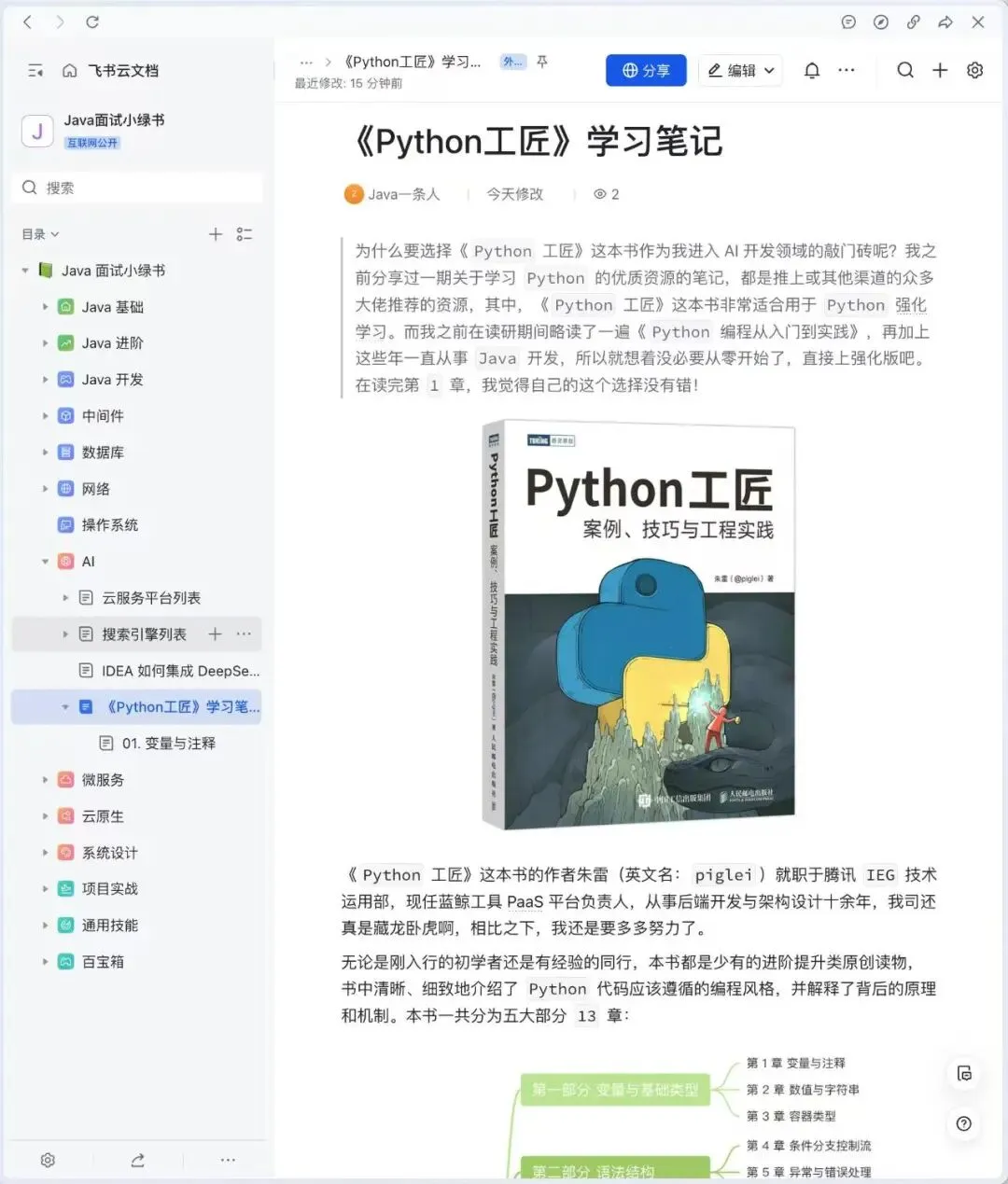Click the 今天修改 label
The height and width of the screenshot is (1184, 1008).
pyautogui.click(x=514, y=194)
